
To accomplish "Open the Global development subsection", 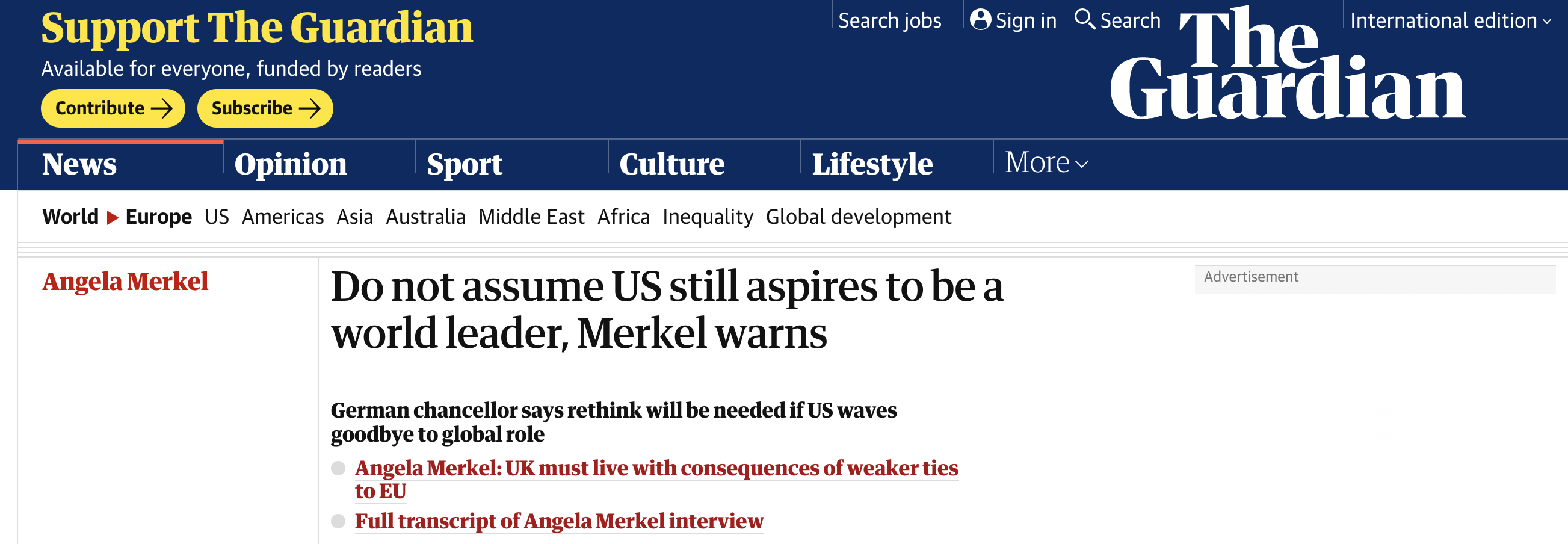I will tap(857, 217).
